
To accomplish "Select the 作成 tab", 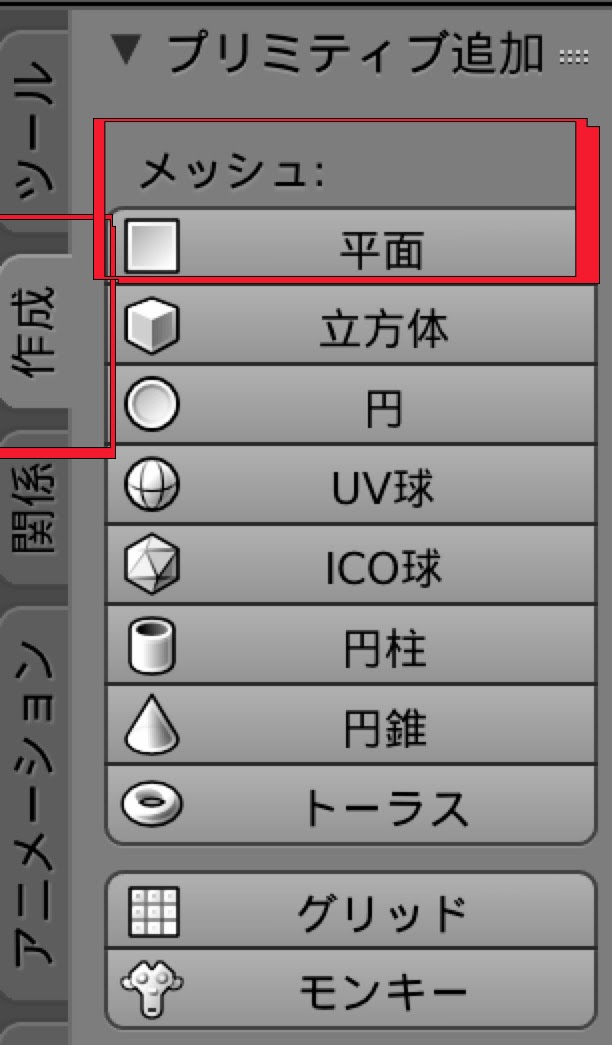I will tap(42, 333).
